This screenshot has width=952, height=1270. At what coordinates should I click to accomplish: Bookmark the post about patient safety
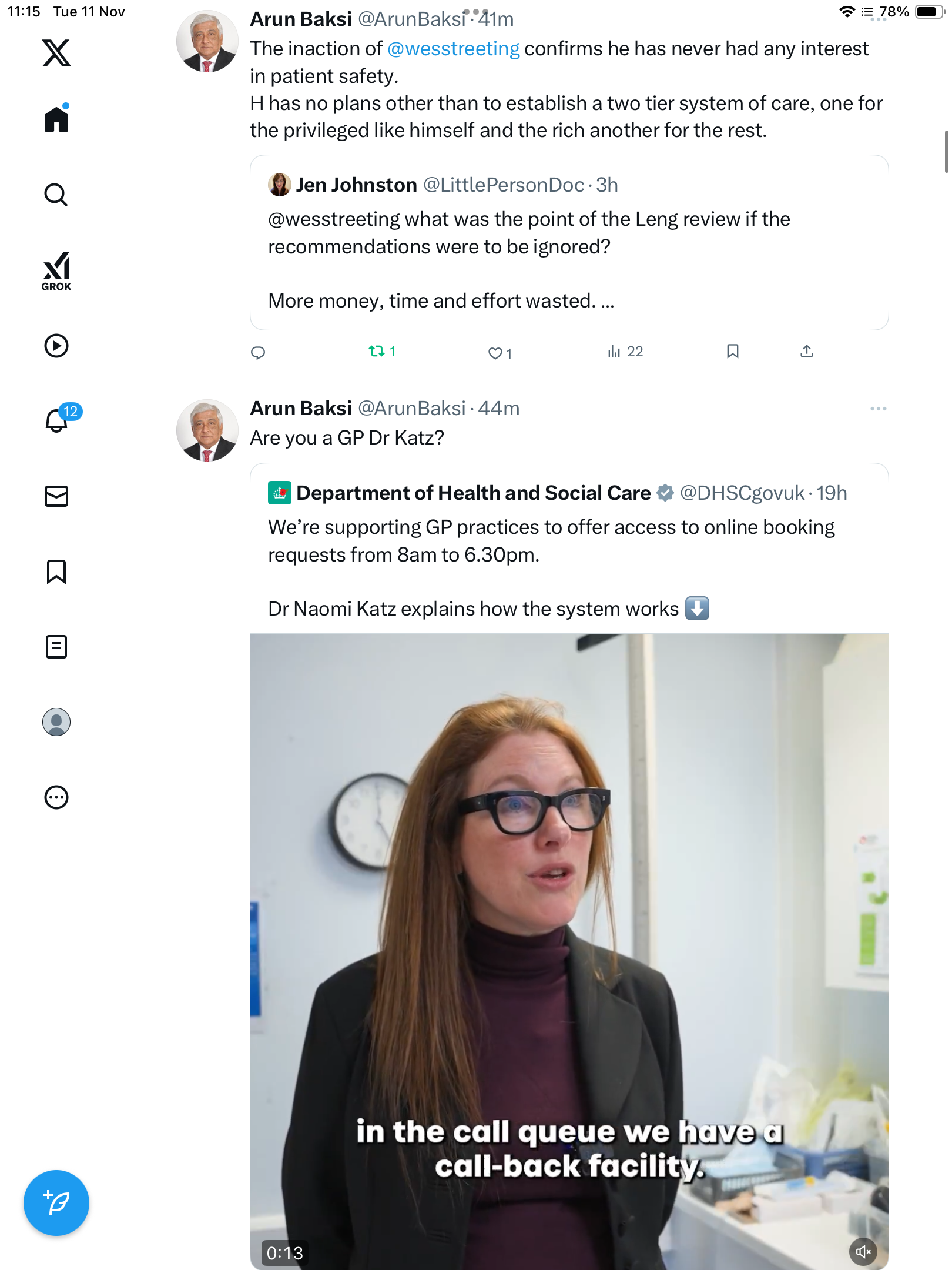[x=732, y=352]
